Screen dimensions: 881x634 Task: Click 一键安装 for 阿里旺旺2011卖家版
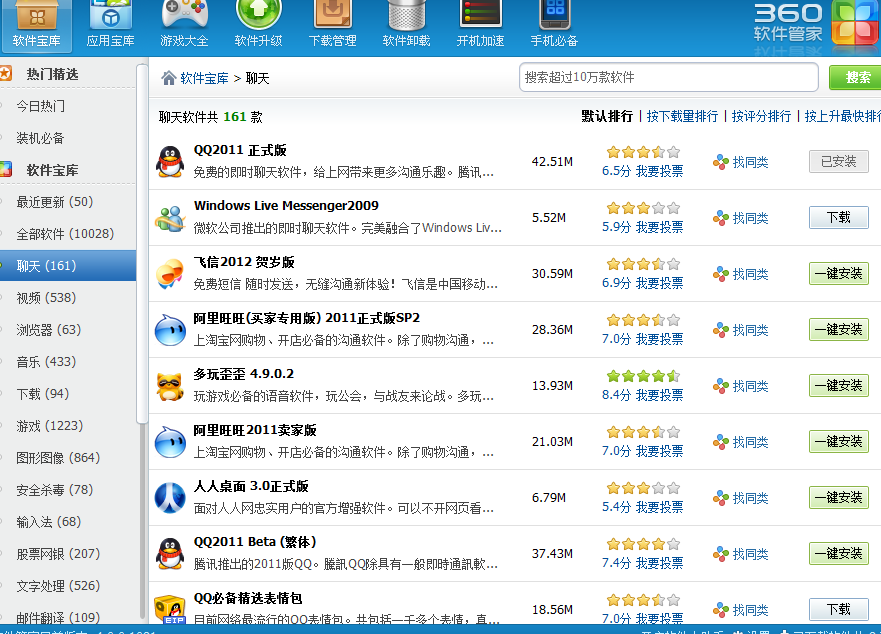click(x=839, y=441)
